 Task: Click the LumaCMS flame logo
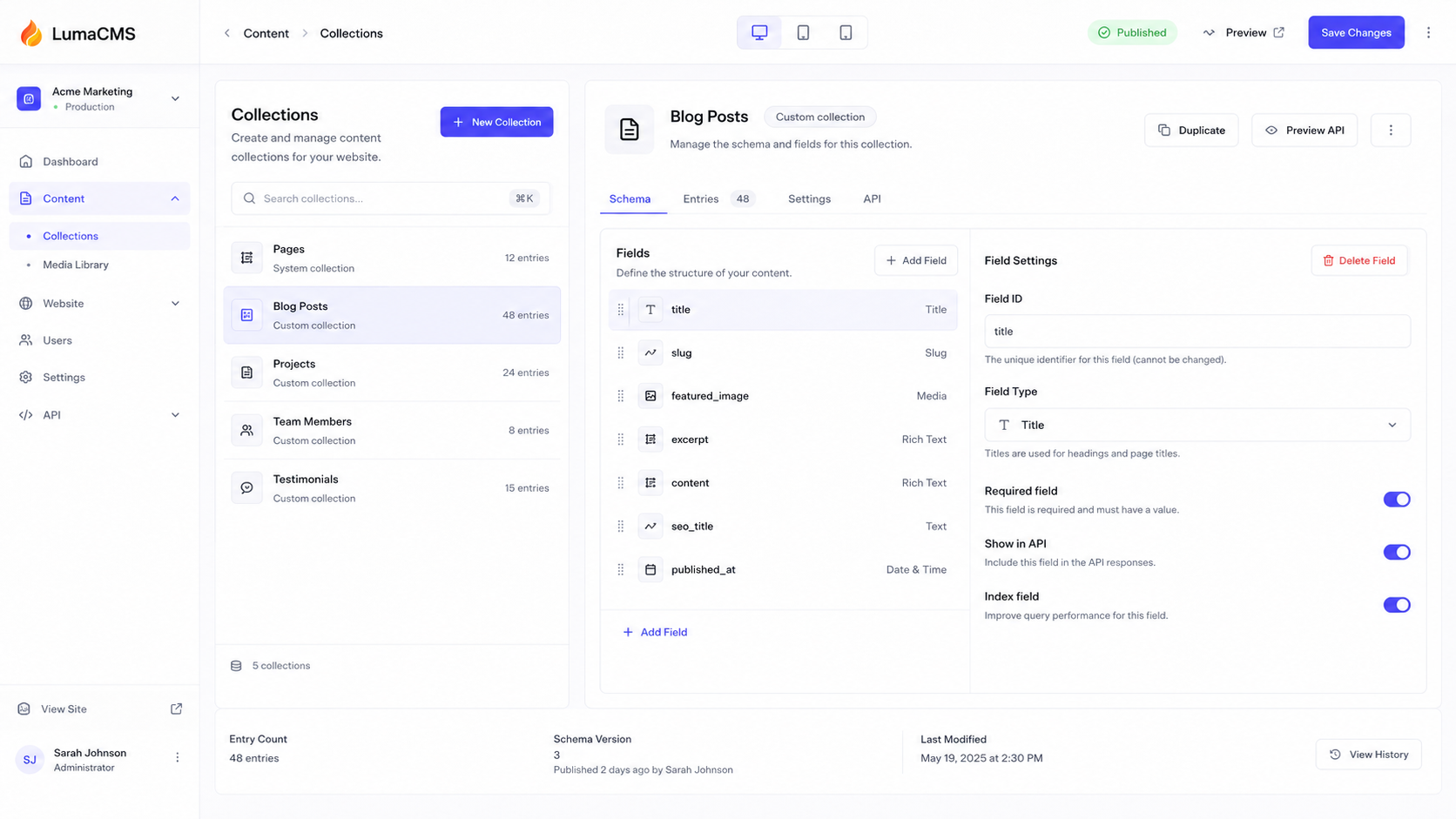point(31,33)
